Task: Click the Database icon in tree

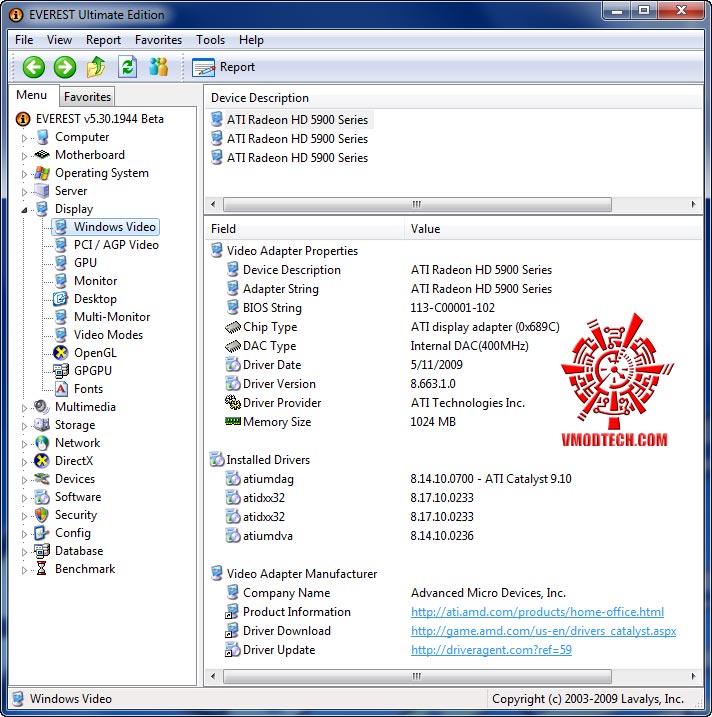Action: click(42, 551)
